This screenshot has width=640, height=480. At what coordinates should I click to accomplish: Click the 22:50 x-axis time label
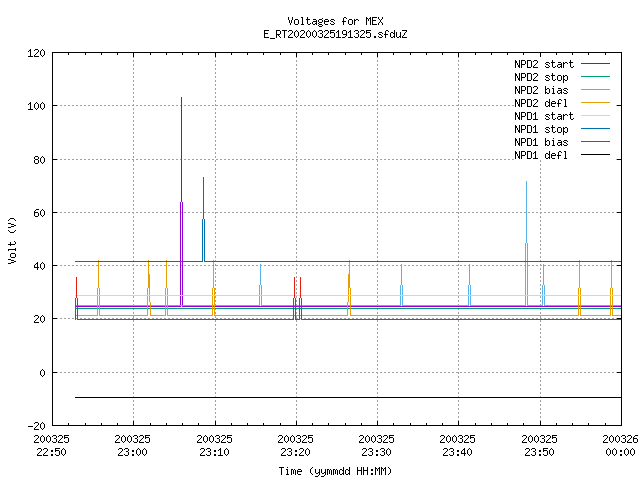(x=51, y=452)
